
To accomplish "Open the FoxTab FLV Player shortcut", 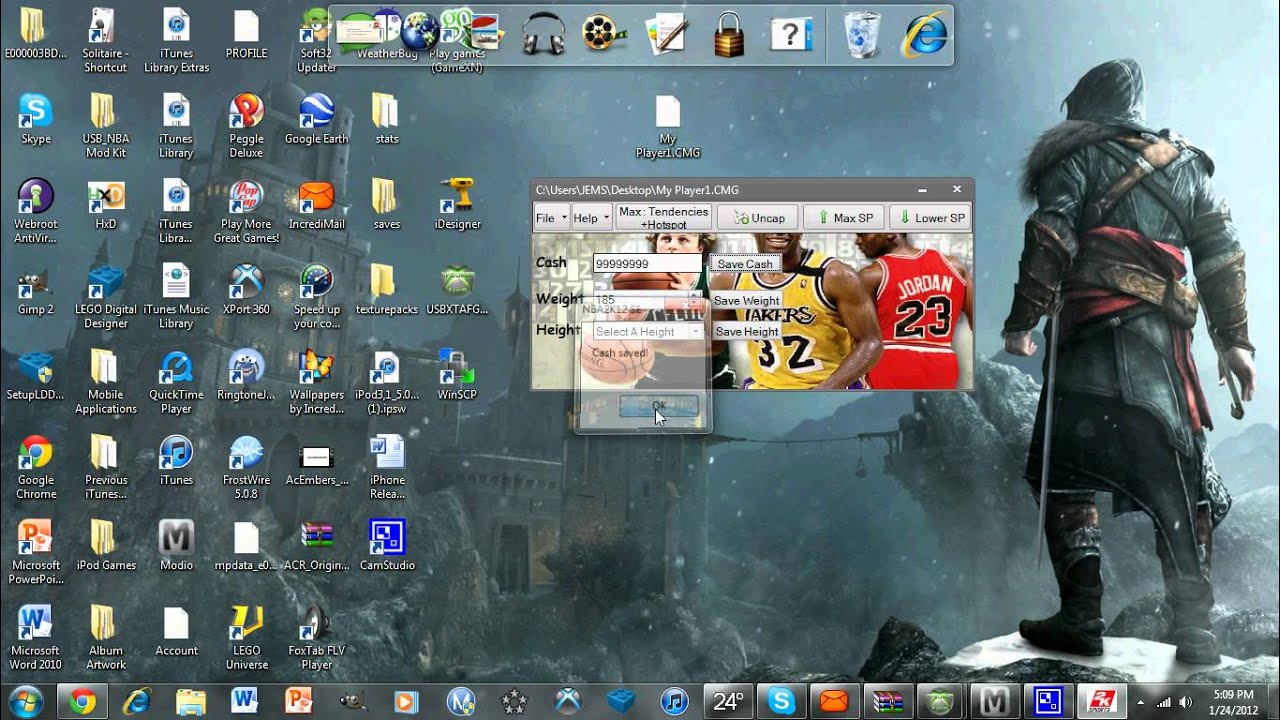I will [x=316, y=637].
